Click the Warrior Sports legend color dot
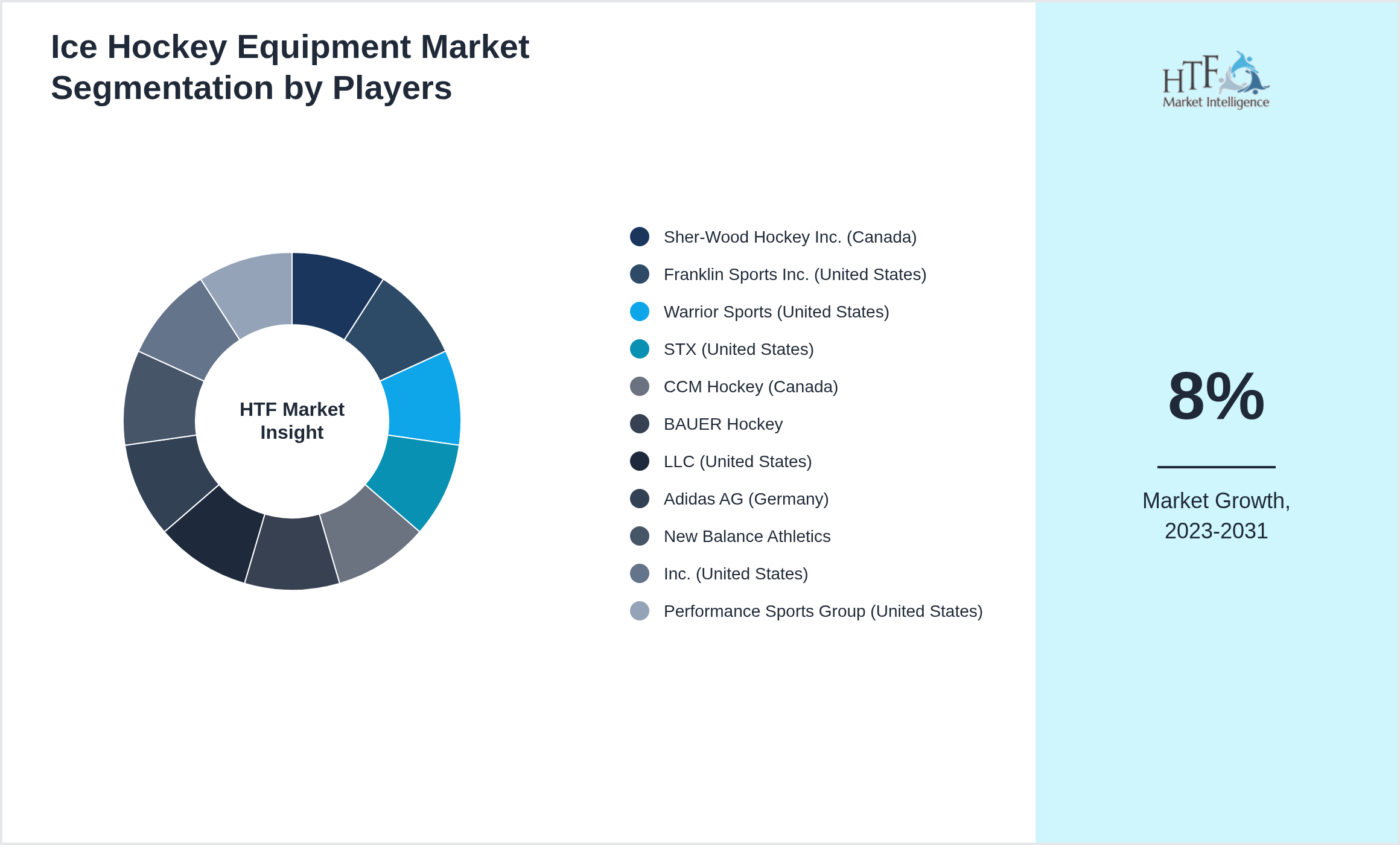Viewport: 1400px width, 845px height. 640,311
